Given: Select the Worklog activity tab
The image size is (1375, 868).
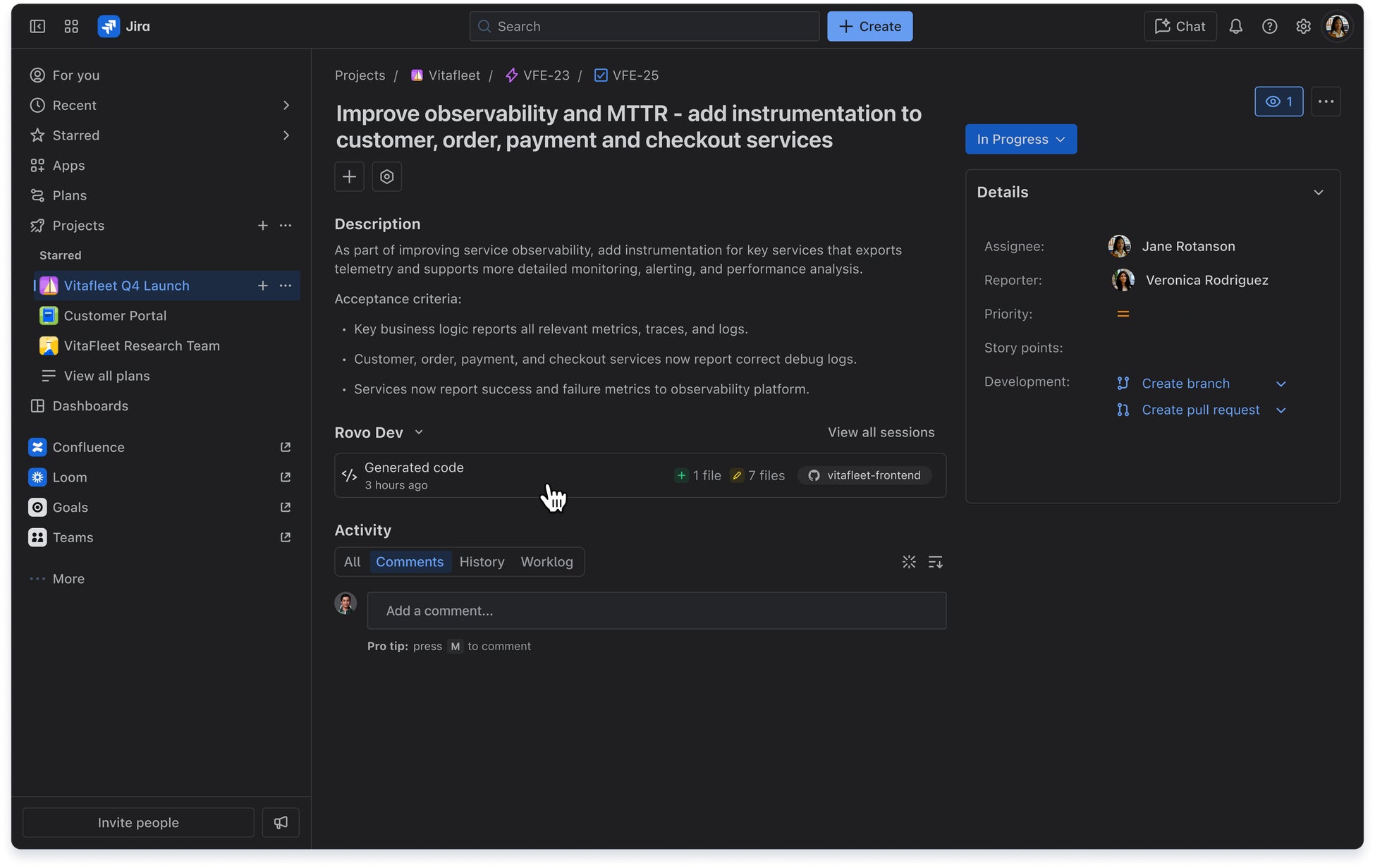Looking at the screenshot, I should pos(546,562).
